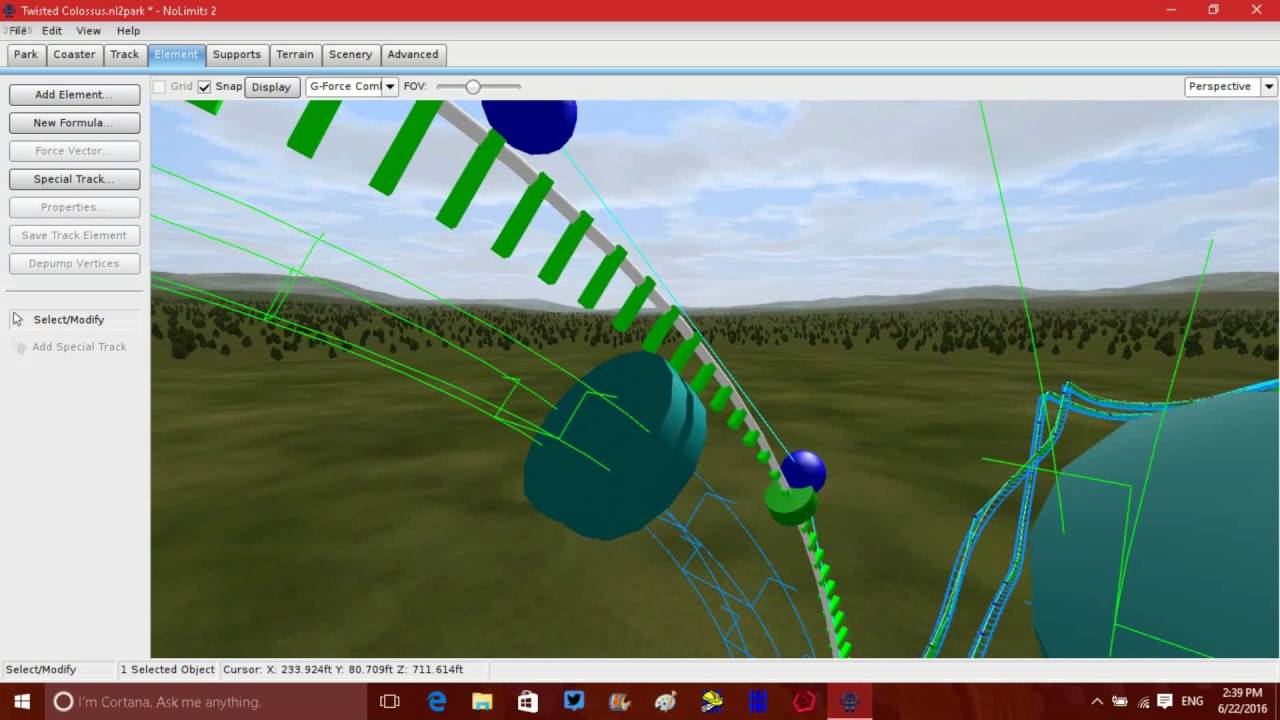Click the Cortana search box
This screenshot has width=1280, height=720.
coord(205,702)
